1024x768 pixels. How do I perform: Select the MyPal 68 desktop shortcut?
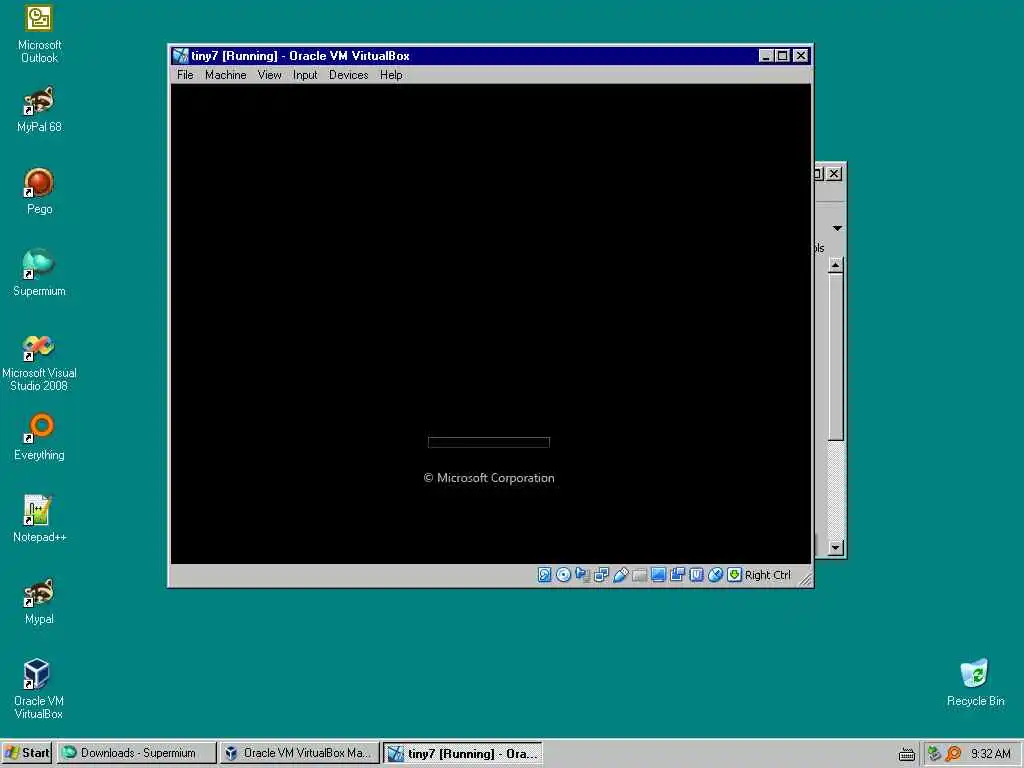tap(39, 110)
